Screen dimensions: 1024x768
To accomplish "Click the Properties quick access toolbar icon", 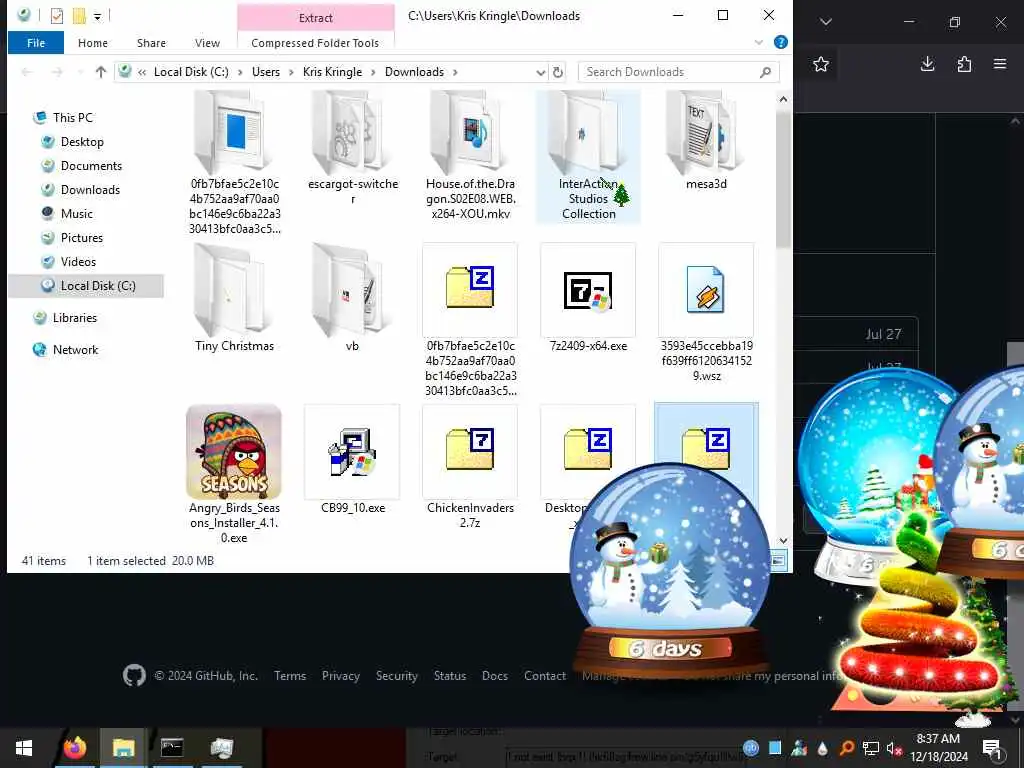I will click(x=57, y=16).
